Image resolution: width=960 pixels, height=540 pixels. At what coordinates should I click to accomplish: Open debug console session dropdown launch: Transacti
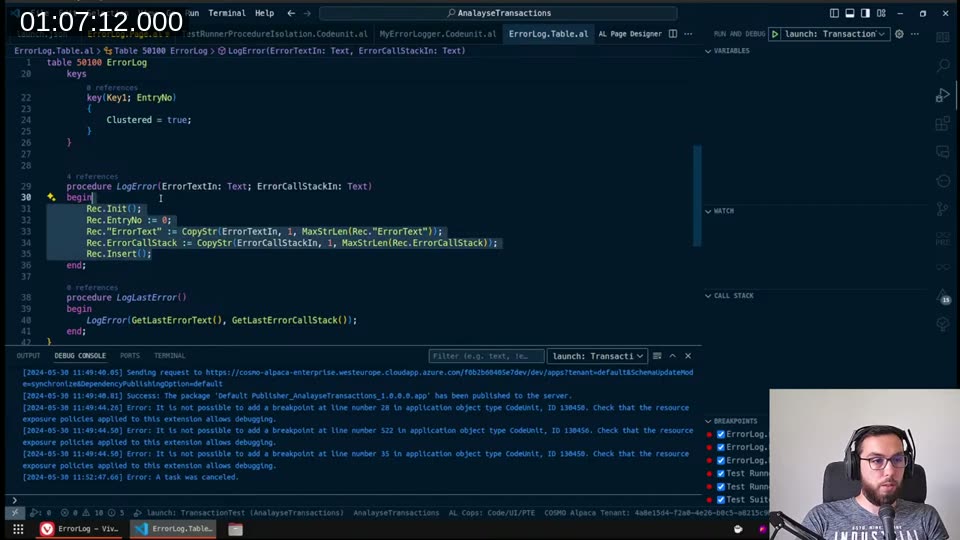click(x=598, y=356)
